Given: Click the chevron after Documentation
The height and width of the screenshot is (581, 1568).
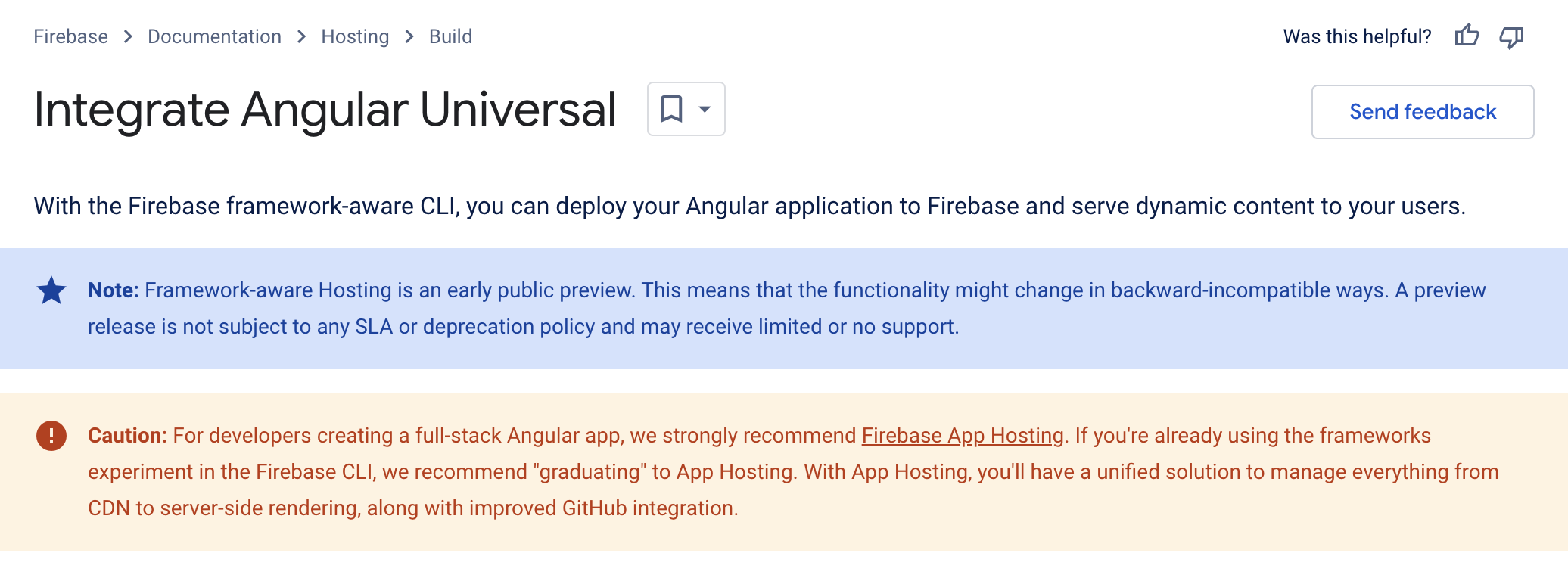Looking at the screenshot, I should [300, 36].
